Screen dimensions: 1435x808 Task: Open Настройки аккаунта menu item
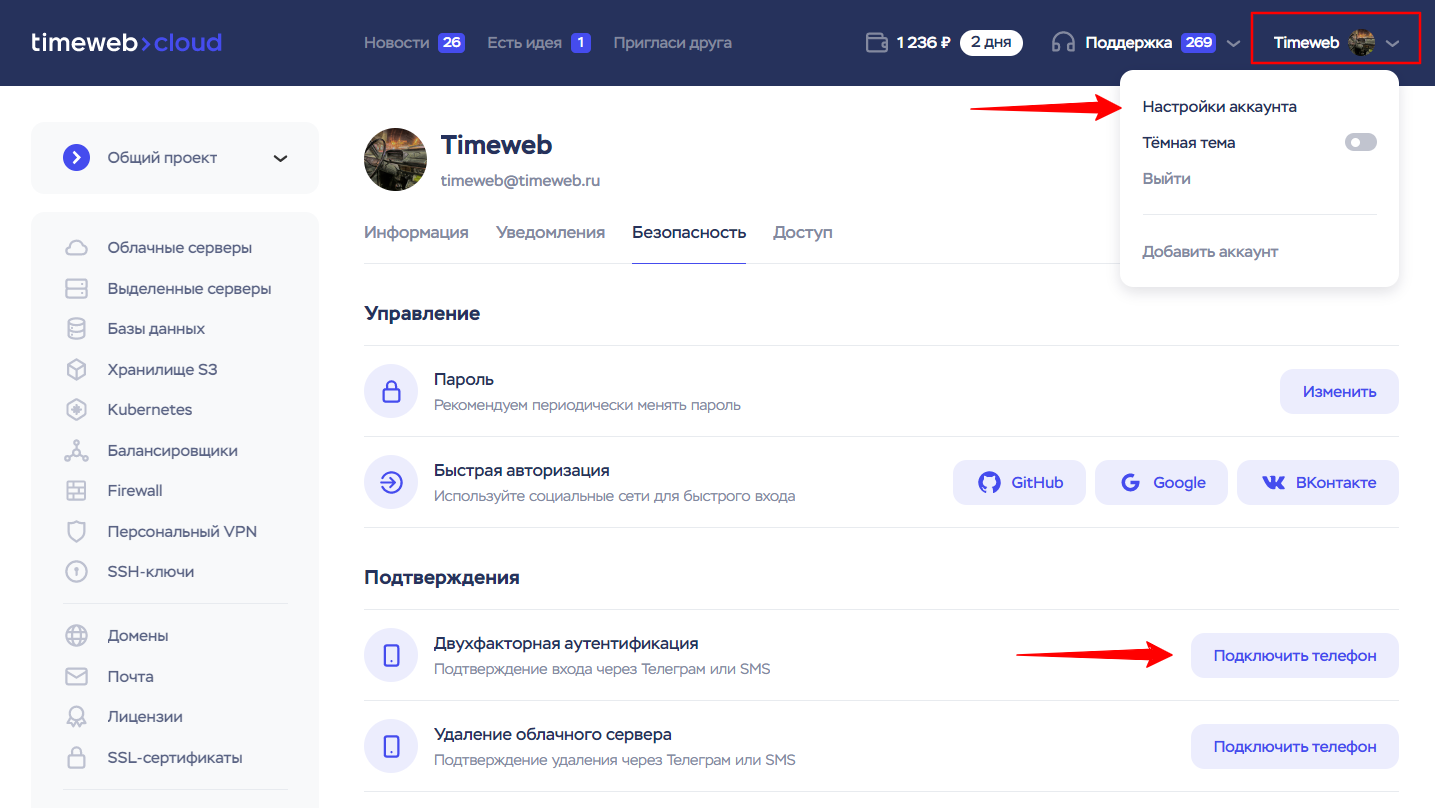(x=1219, y=107)
